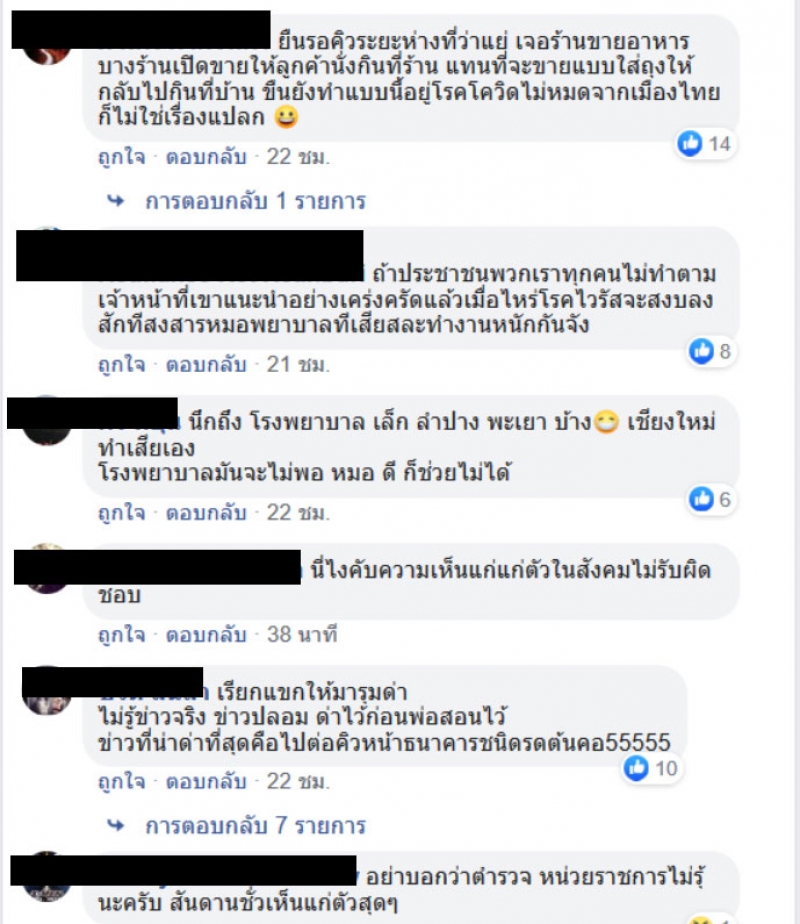Click the smiley emoji after ก็ไม่ใช่เรื่องแปลก

click(286, 117)
